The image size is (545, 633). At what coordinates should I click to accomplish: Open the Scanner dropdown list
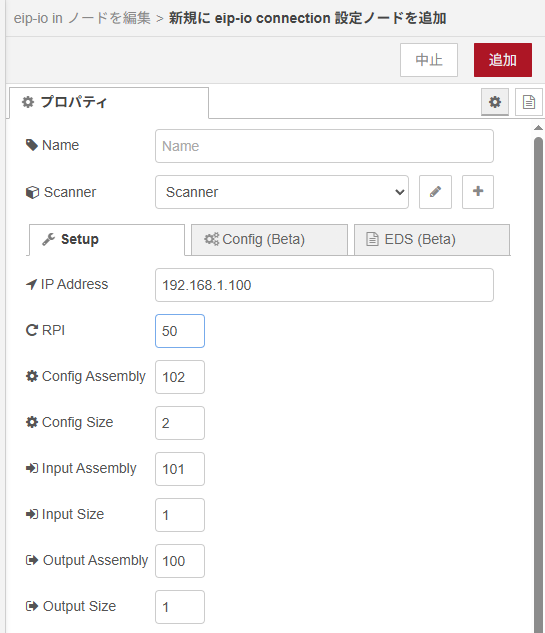(282, 192)
